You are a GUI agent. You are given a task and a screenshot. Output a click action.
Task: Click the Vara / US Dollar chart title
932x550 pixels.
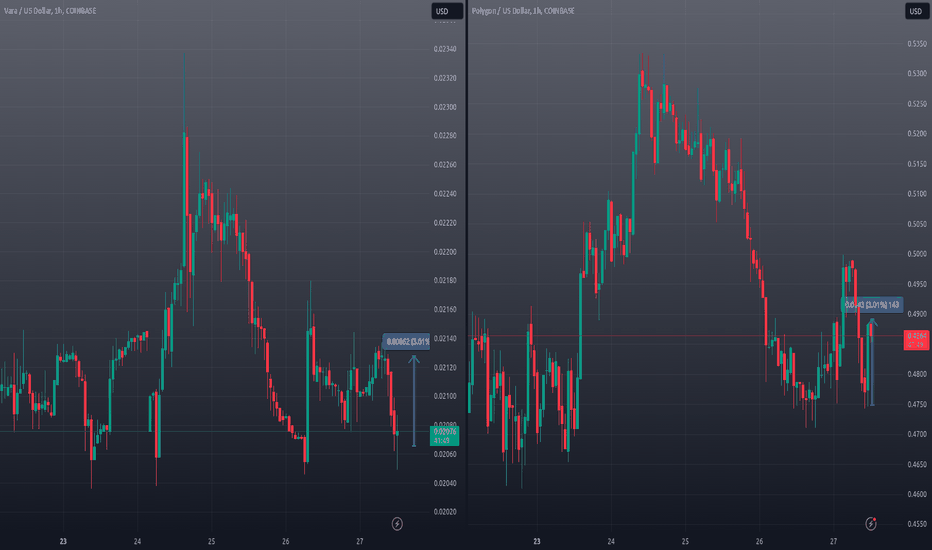[50, 11]
